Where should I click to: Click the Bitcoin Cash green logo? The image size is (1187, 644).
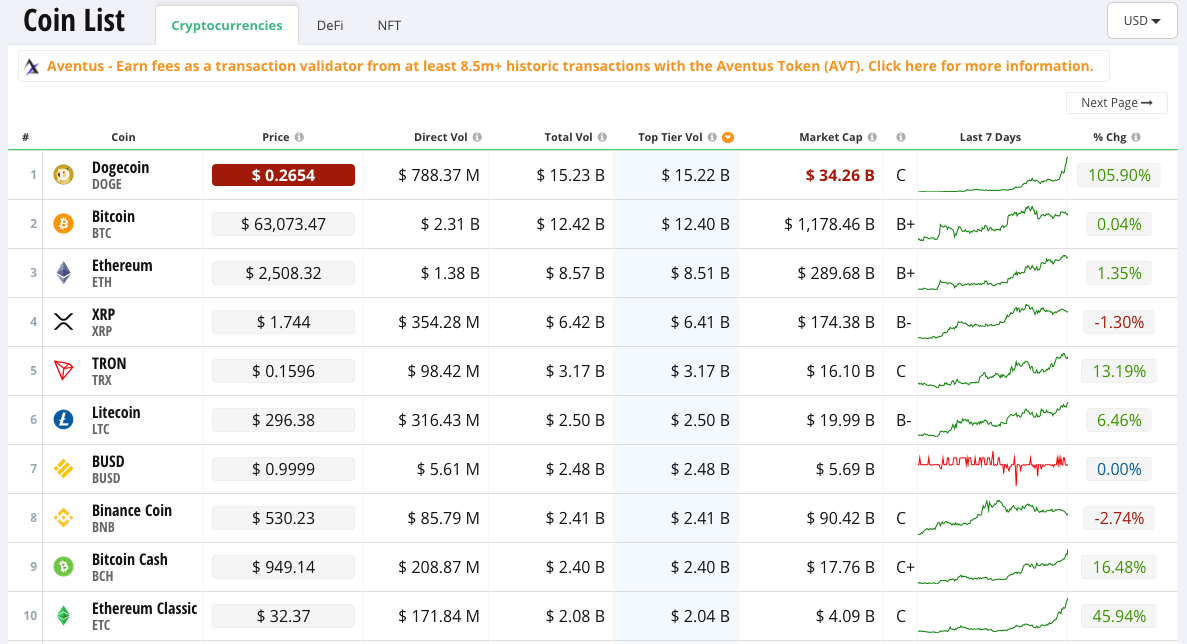point(64,567)
